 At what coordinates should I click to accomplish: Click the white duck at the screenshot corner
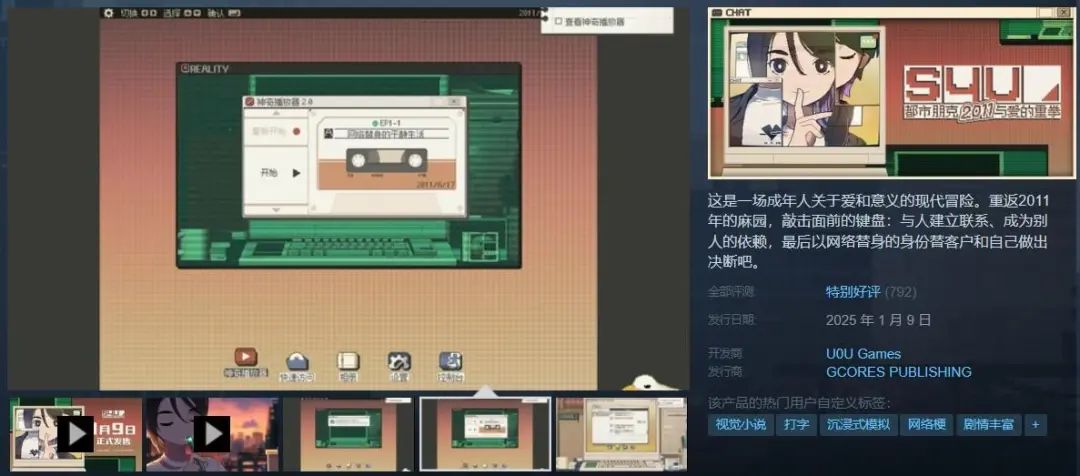pos(647,382)
